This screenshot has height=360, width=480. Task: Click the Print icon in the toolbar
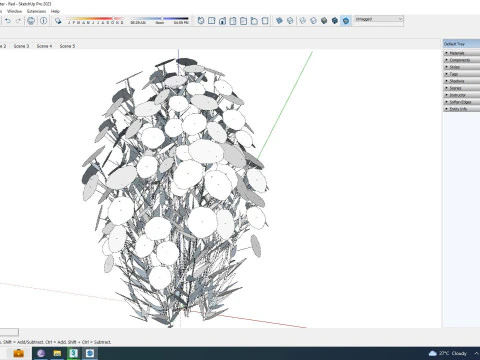31,21
